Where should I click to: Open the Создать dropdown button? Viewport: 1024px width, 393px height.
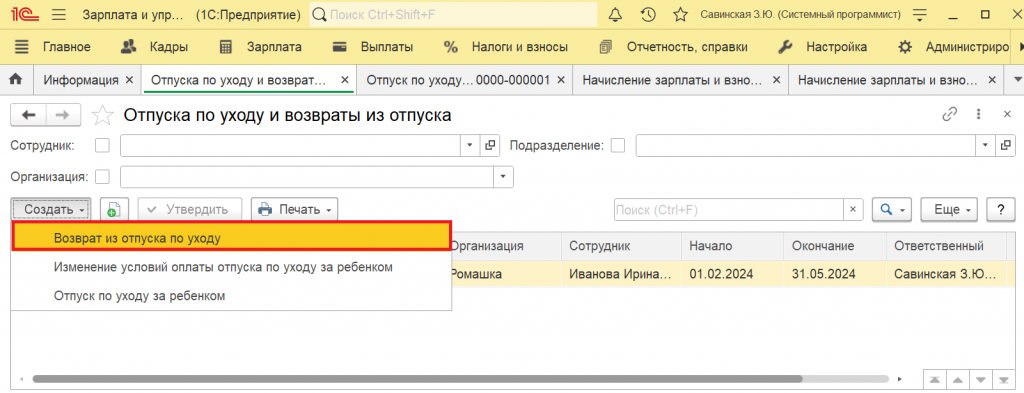(50, 210)
